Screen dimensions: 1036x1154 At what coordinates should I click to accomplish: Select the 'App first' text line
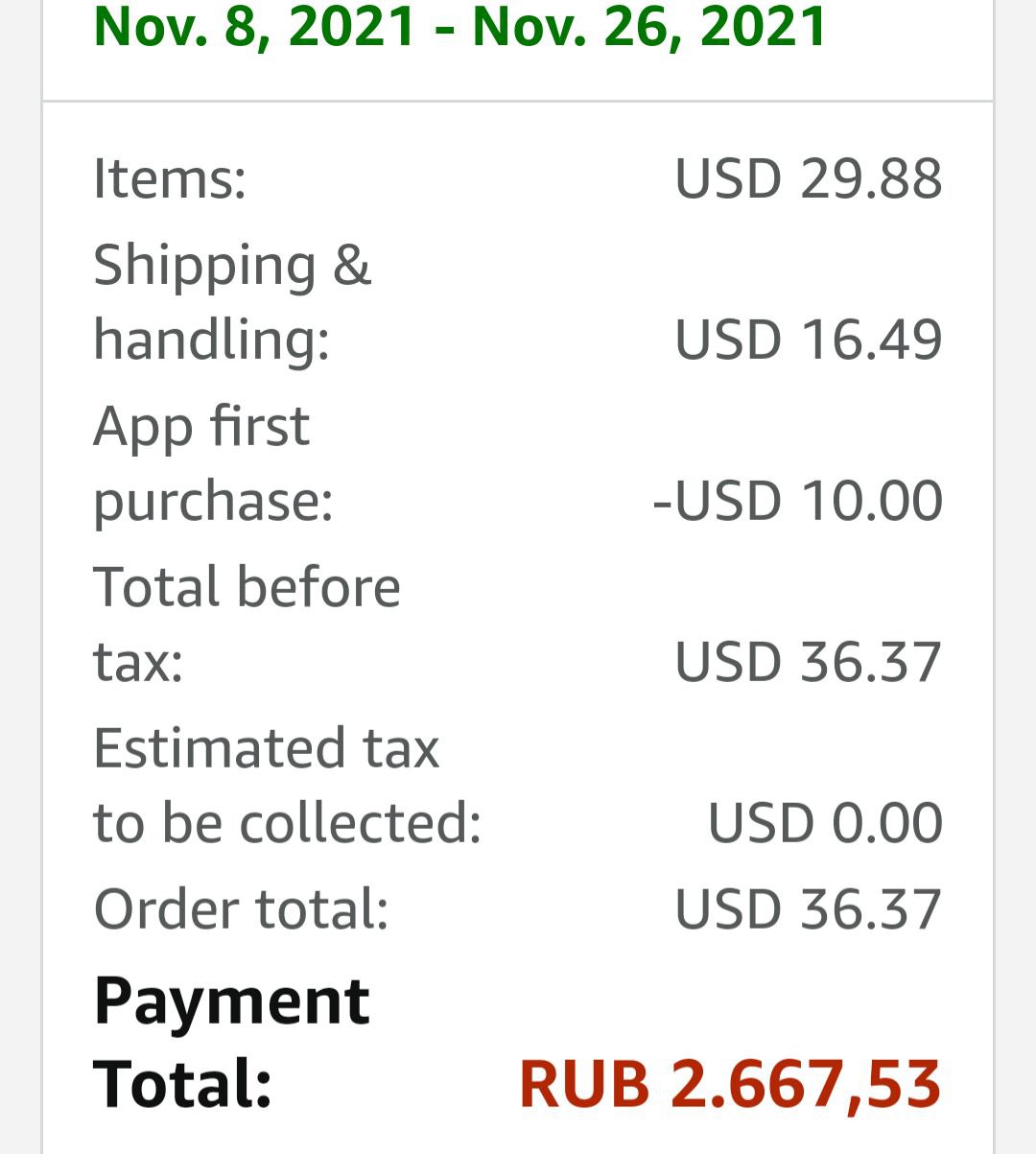click(201, 426)
